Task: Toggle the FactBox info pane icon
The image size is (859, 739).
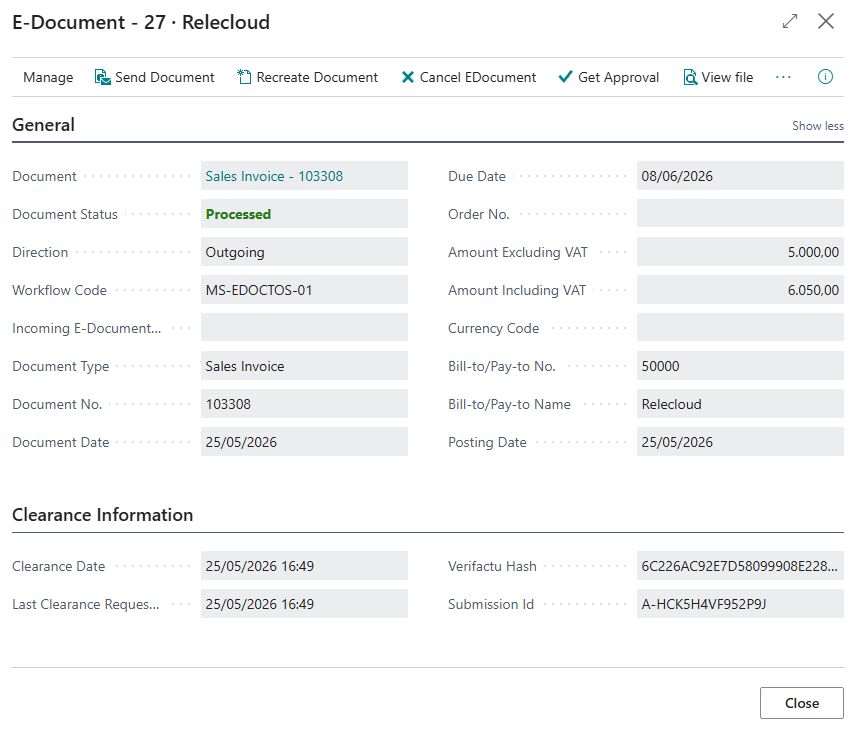Action: click(x=825, y=77)
